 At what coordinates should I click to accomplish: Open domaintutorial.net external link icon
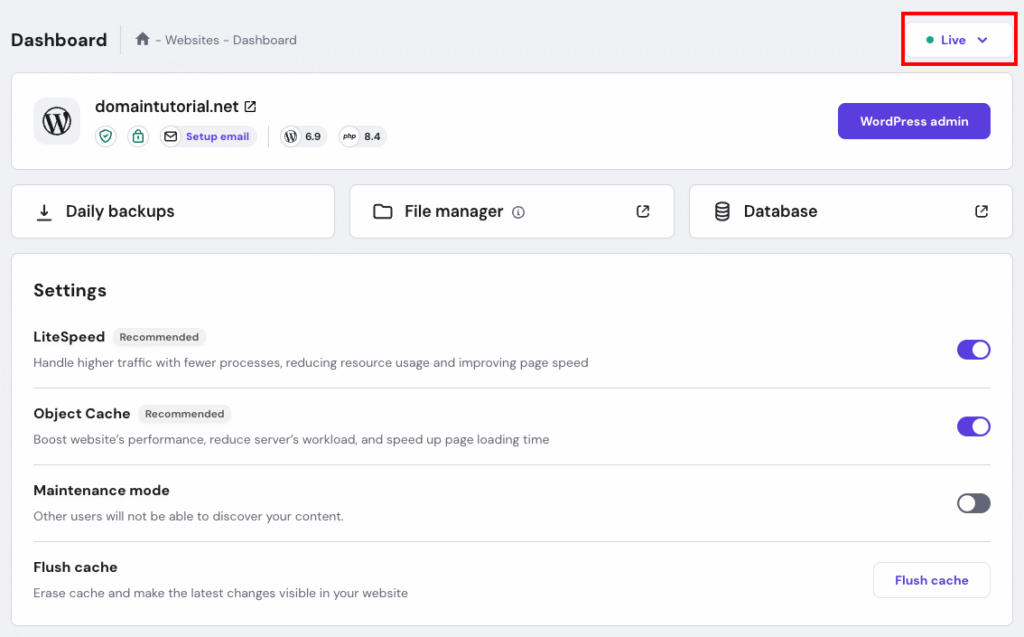(x=250, y=106)
